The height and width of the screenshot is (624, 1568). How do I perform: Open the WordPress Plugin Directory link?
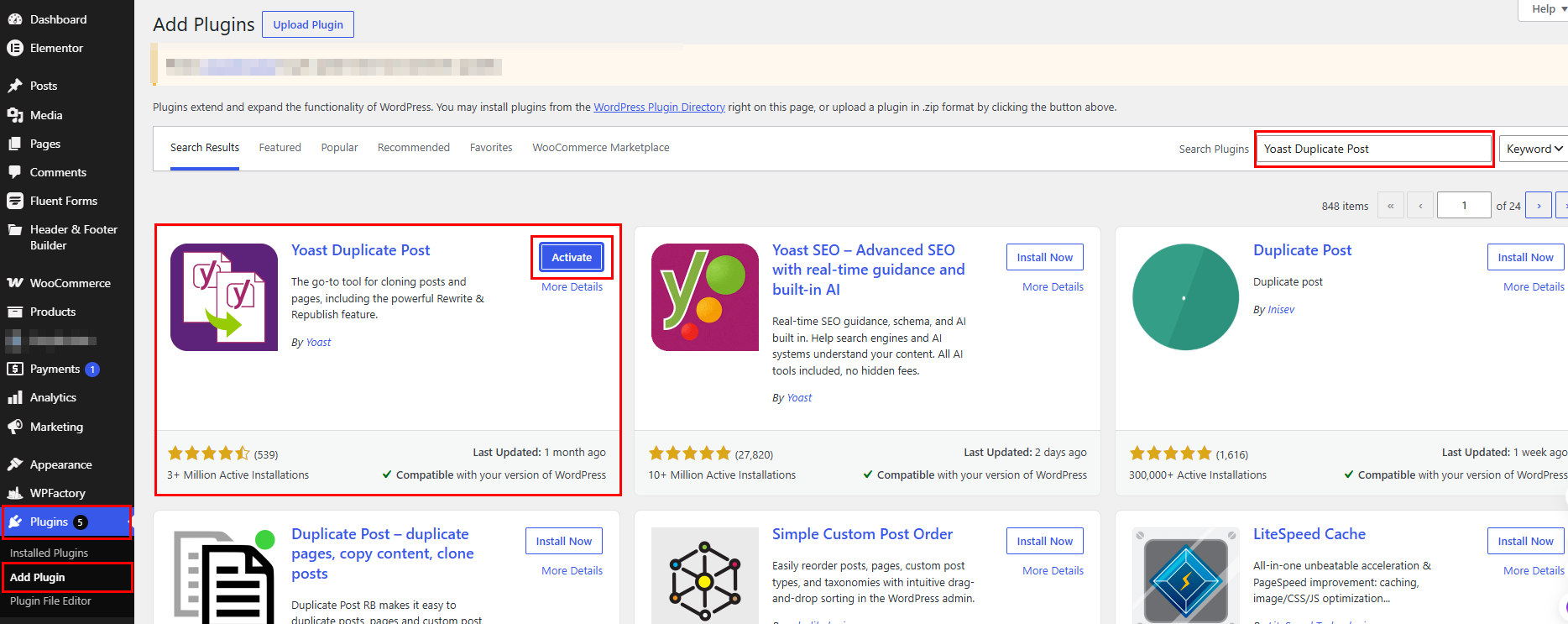tap(659, 107)
